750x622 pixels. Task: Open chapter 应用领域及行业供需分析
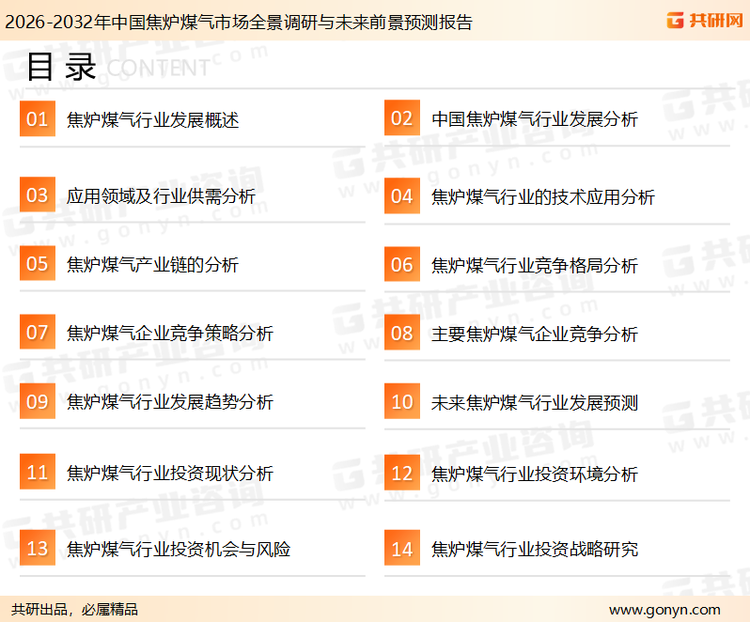click(x=160, y=197)
